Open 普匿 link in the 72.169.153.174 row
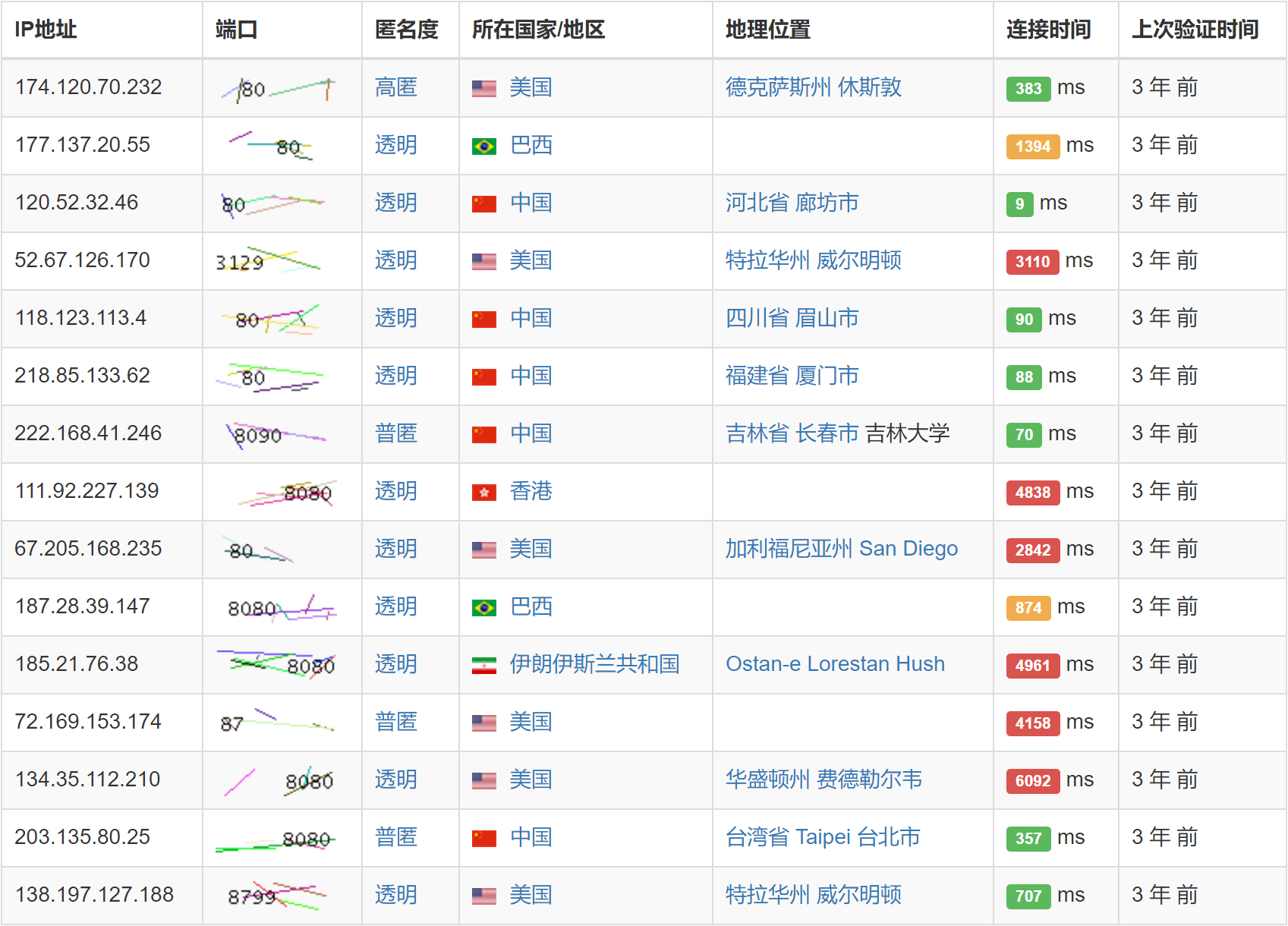 [396, 722]
